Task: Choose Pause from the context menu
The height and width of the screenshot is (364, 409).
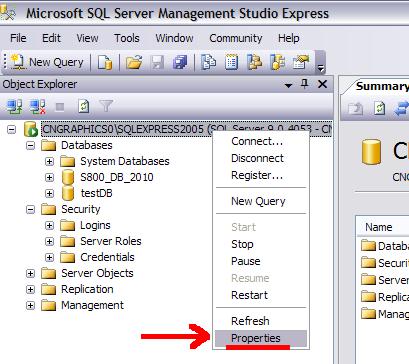Action: pyautogui.click(x=261, y=261)
